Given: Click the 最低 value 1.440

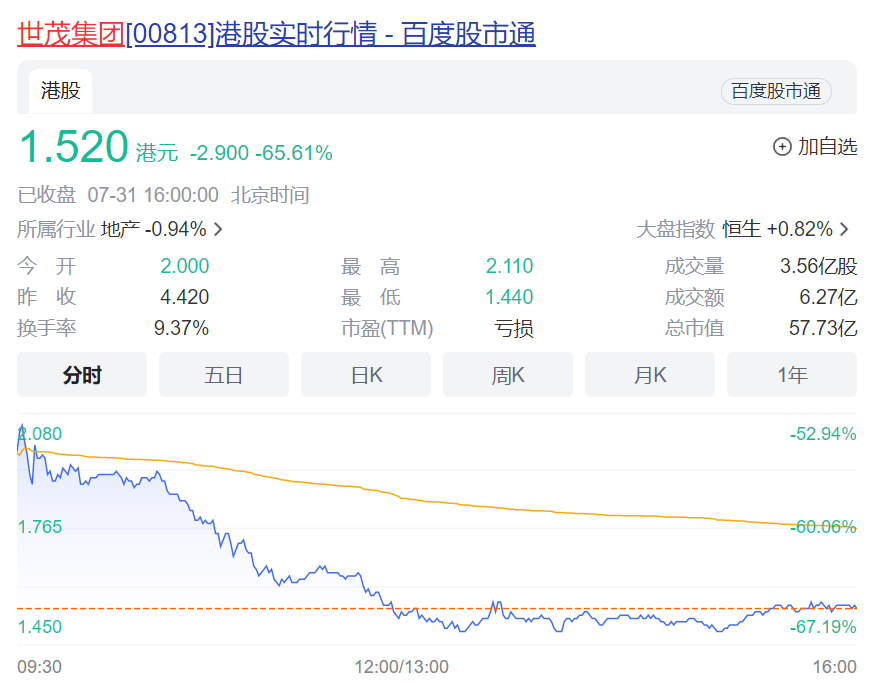Looking at the screenshot, I should (510, 297).
